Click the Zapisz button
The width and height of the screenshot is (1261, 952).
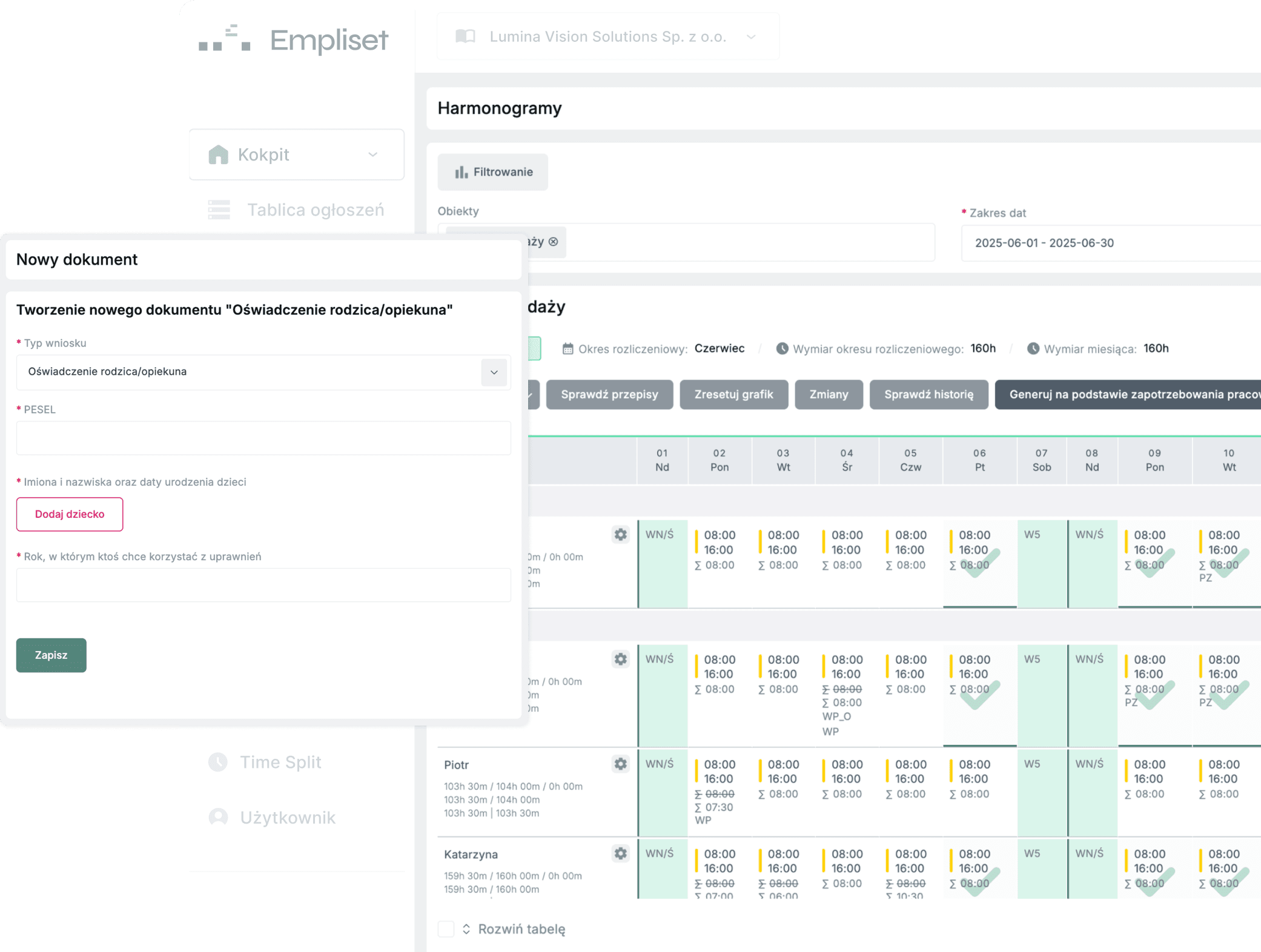click(x=51, y=655)
